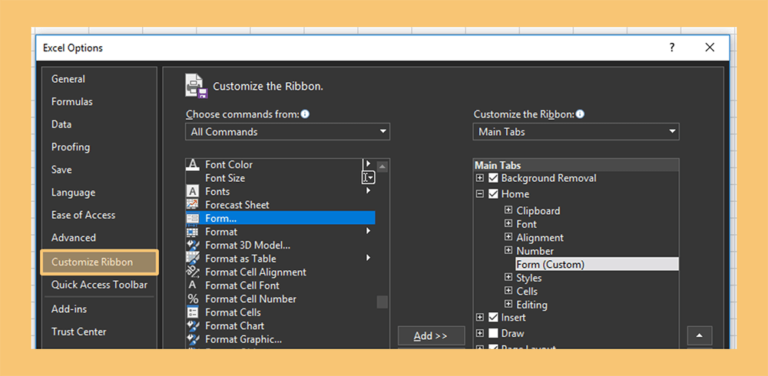Open Format as Table submenu arrow

coord(368,258)
